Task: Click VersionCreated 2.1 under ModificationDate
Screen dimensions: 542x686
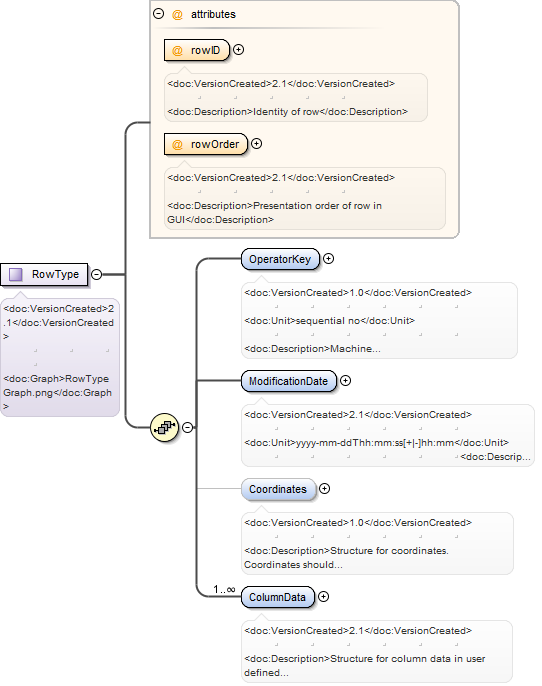Action: click(x=358, y=415)
